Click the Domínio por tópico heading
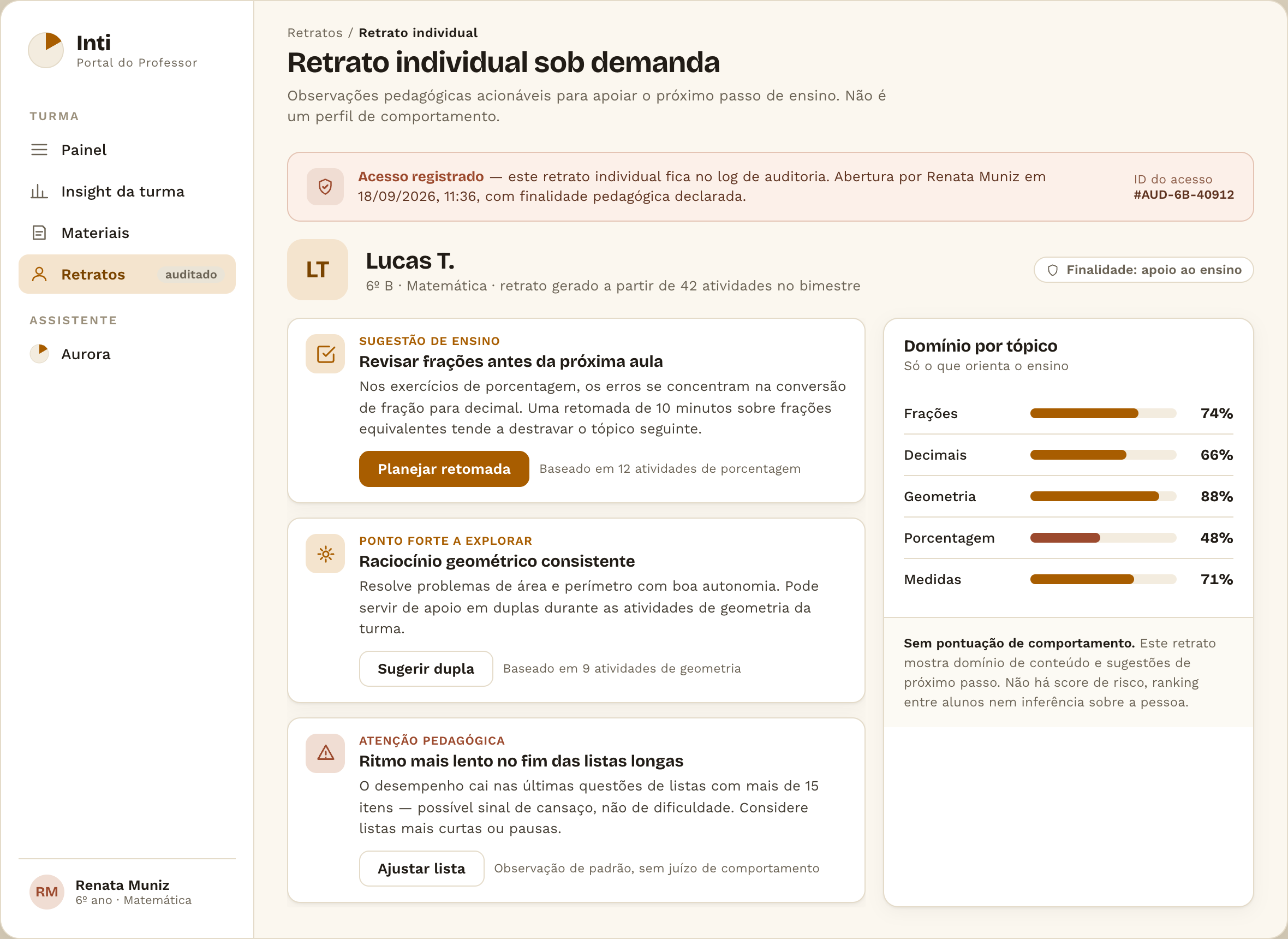 980,346
